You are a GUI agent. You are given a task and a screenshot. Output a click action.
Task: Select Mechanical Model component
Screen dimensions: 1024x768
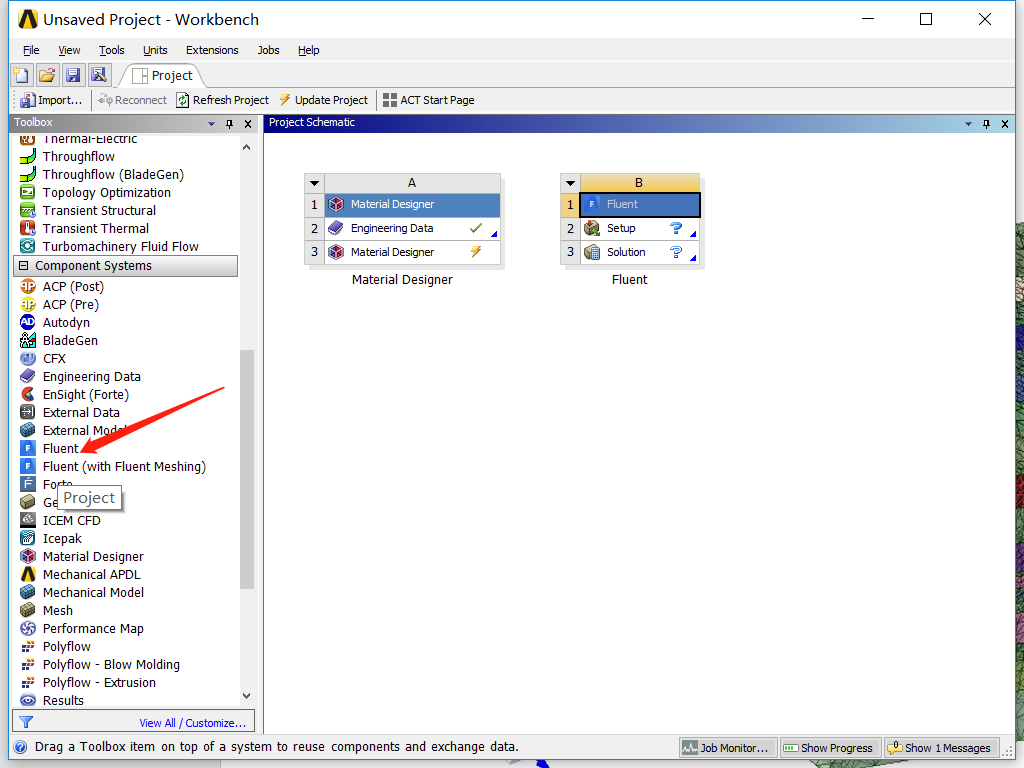93,592
